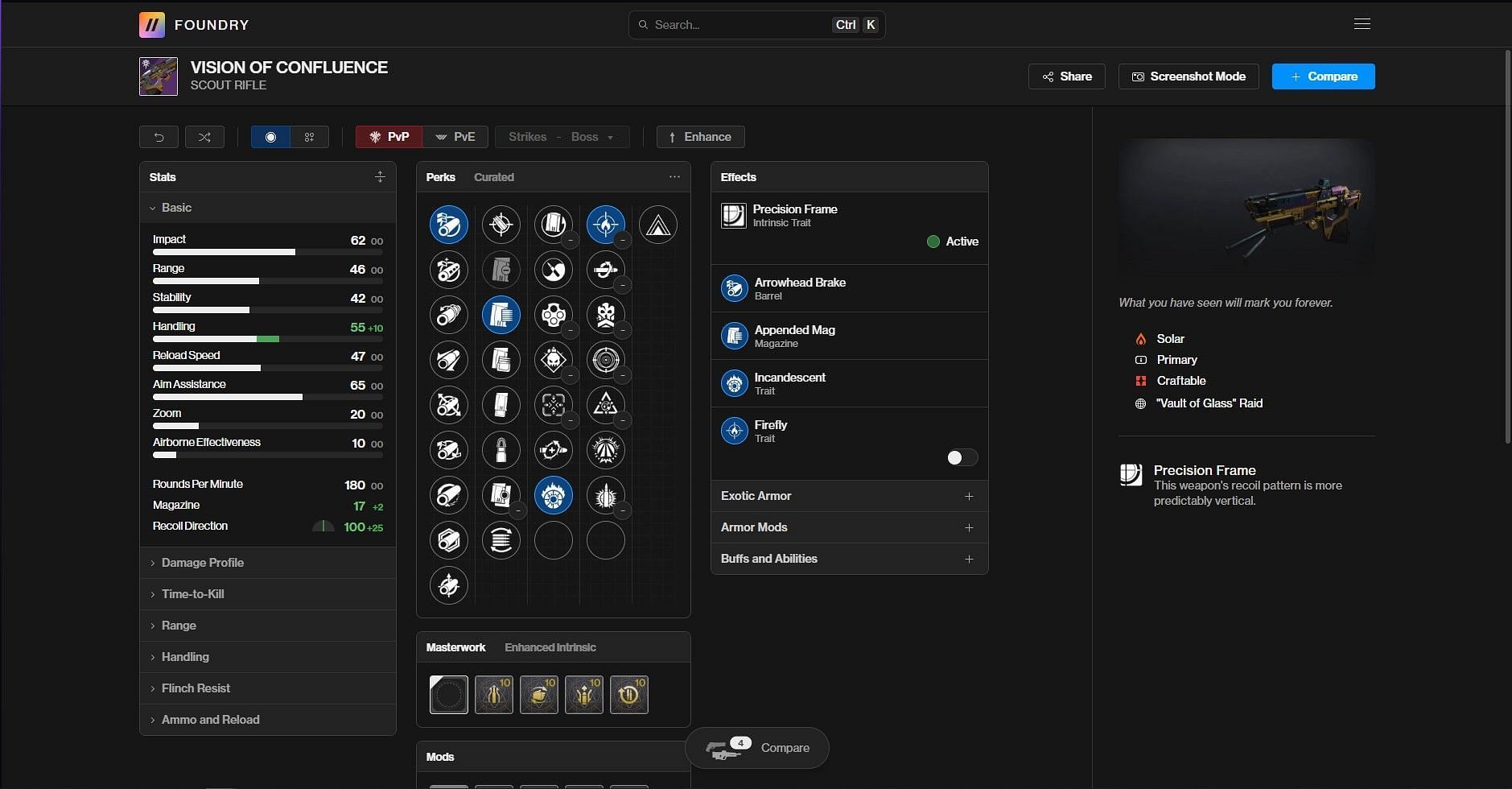This screenshot has width=1512, height=789.
Task: Select the Appended Mag perk in grid
Action: (501, 315)
